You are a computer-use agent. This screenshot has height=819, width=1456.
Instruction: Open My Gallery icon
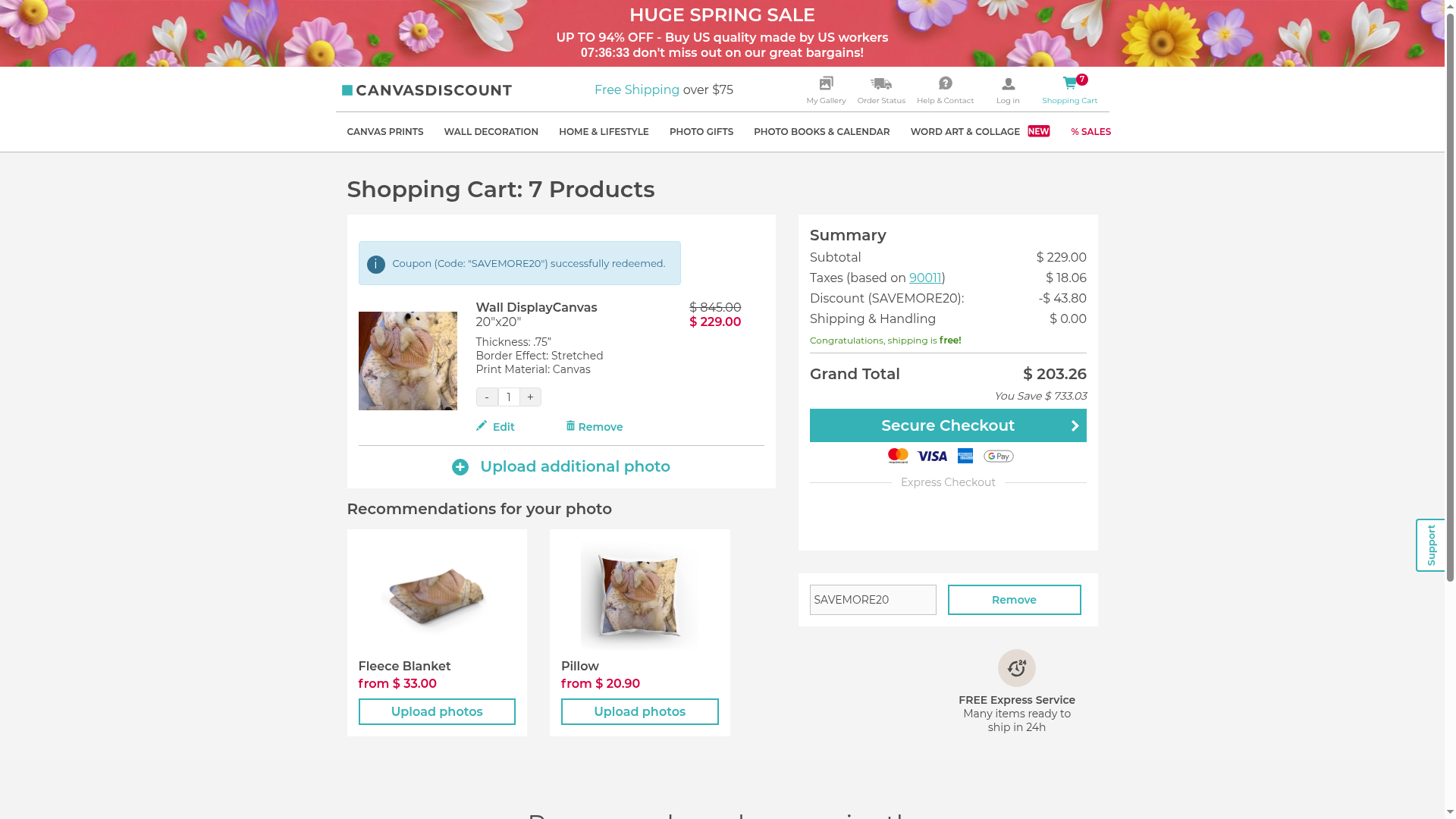click(826, 83)
